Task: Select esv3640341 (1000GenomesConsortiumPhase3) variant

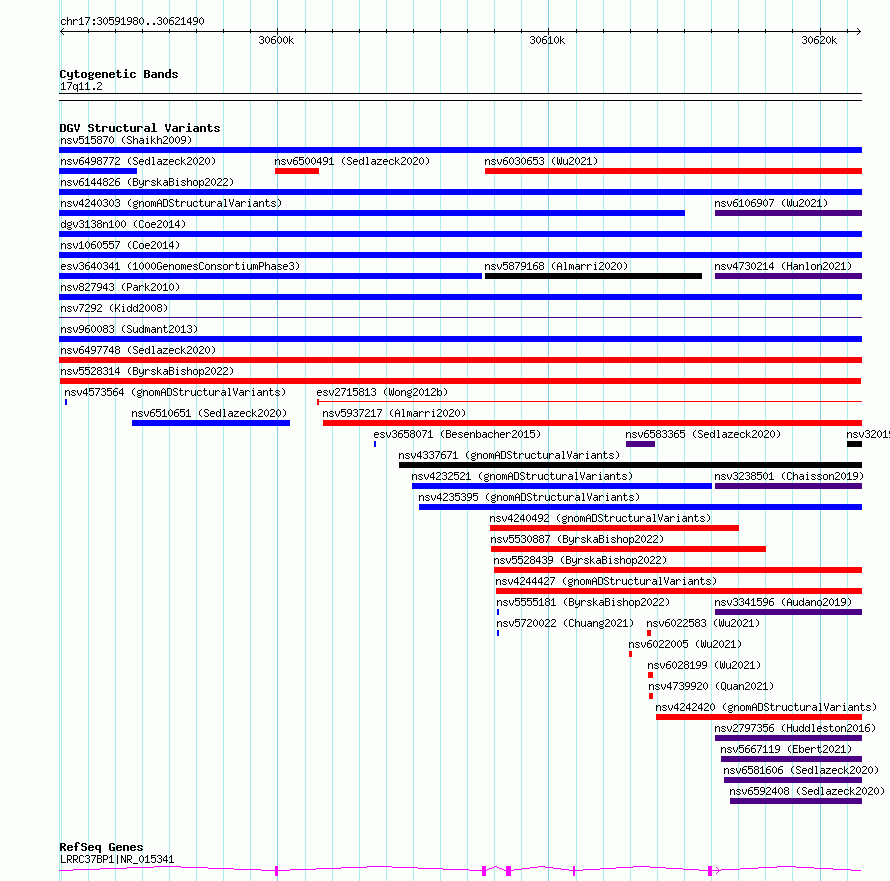Action: pos(271,276)
